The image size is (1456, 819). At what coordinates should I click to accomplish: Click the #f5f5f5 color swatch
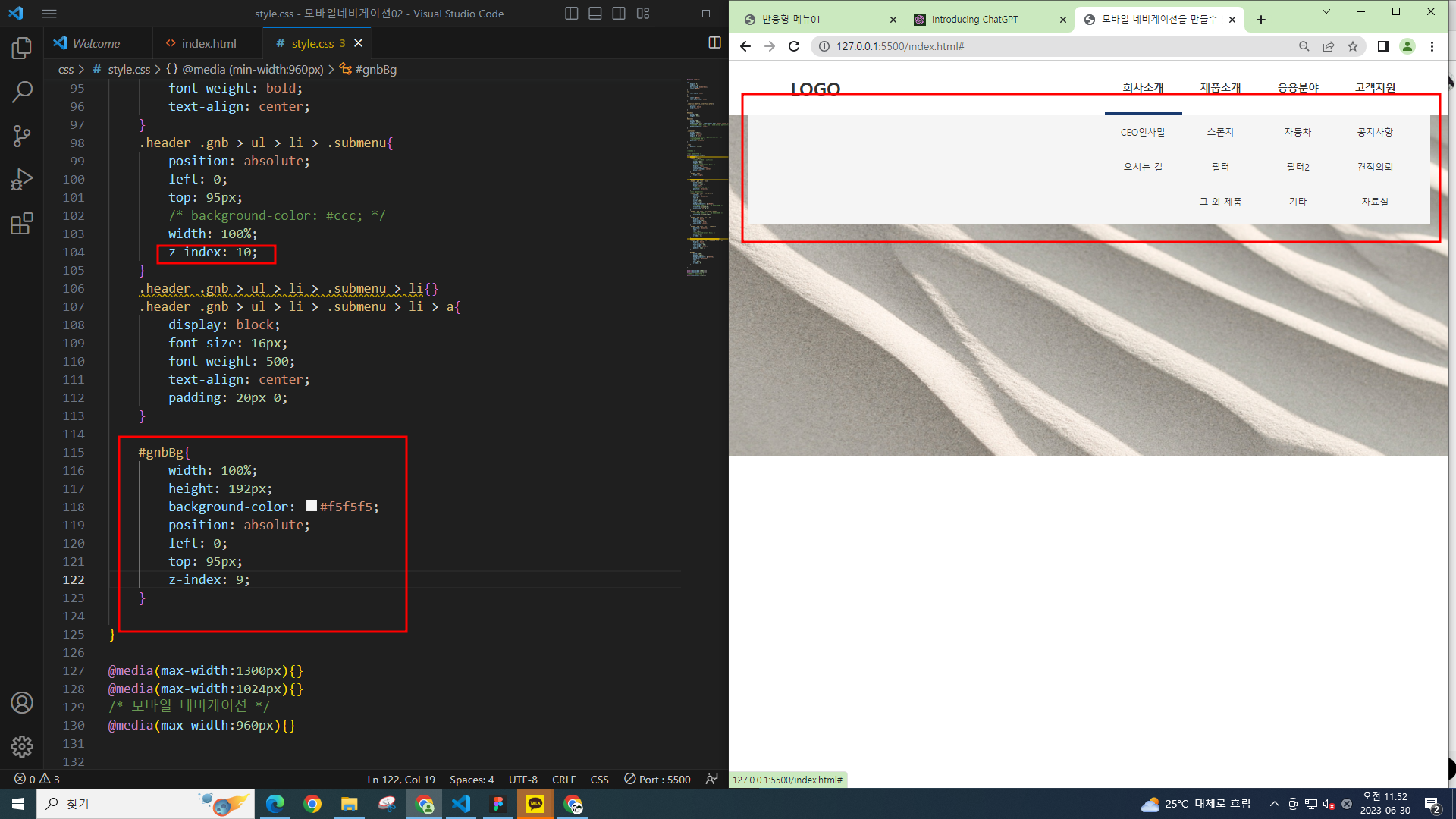pyautogui.click(x=312, y=506)
